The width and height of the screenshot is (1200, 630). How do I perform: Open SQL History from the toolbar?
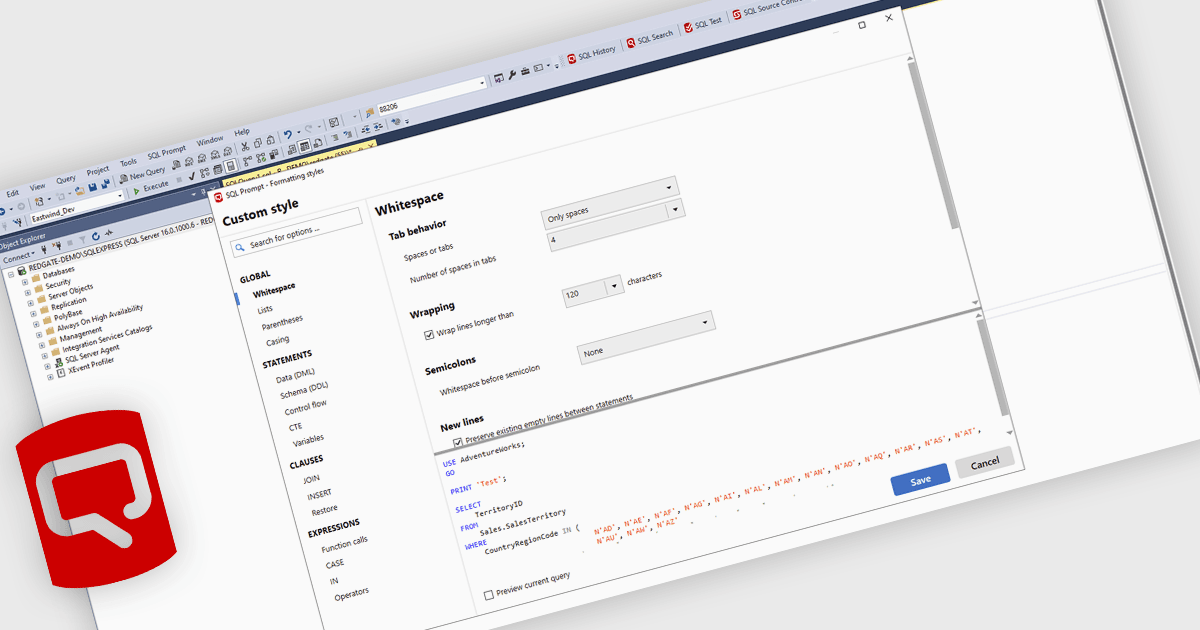(591, 53)
